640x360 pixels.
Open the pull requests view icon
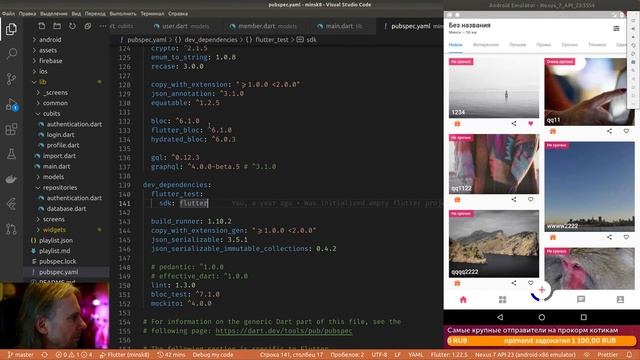point(11,229)
